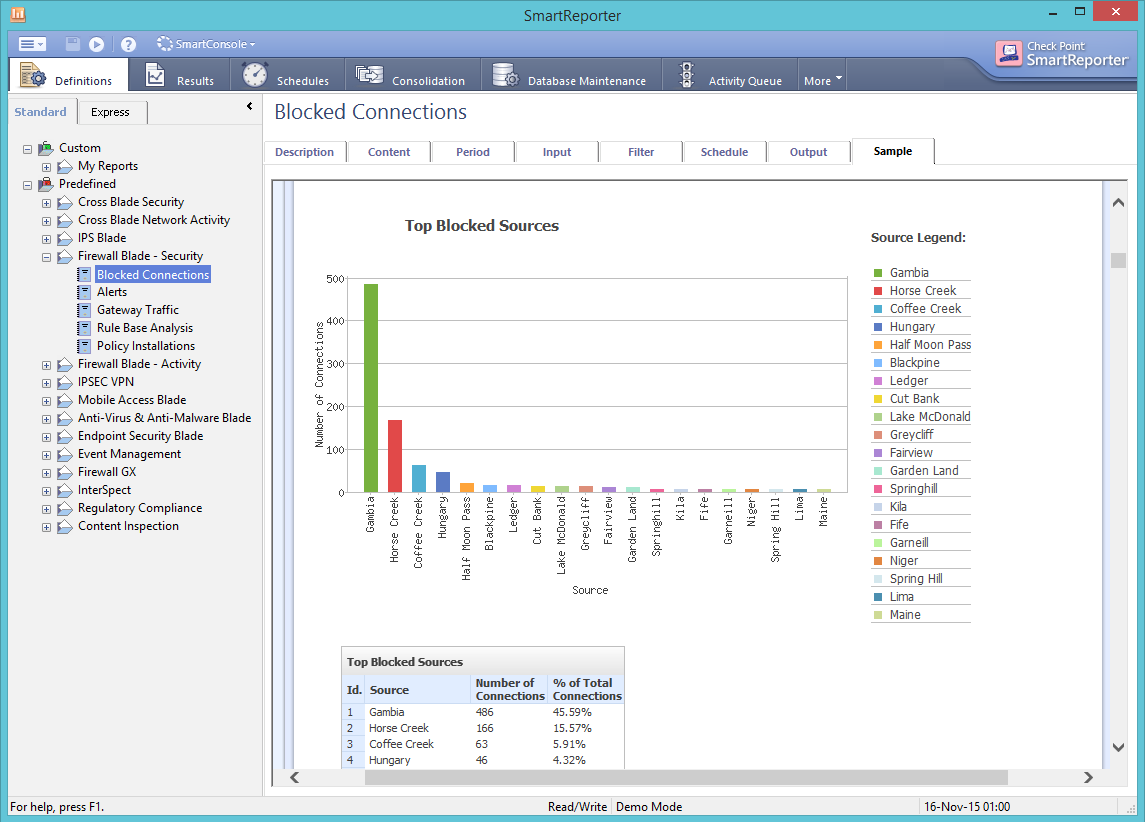Expand Cross Blade Security folder
1145x822 pixels.
[47, 204]
